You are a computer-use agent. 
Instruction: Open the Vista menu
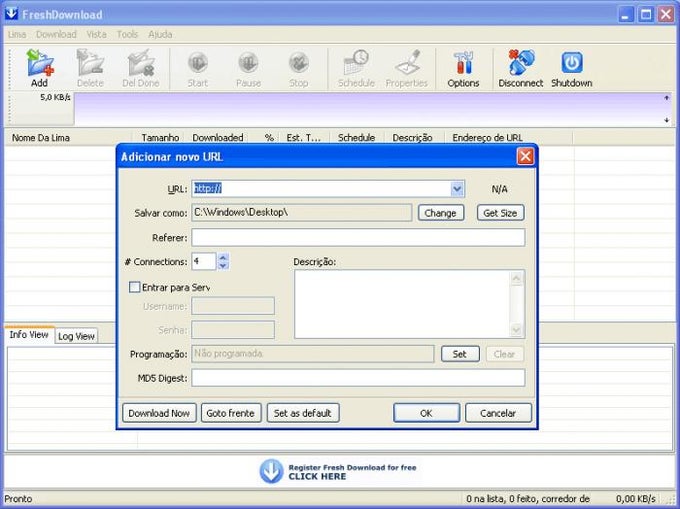tap(96, 34)
